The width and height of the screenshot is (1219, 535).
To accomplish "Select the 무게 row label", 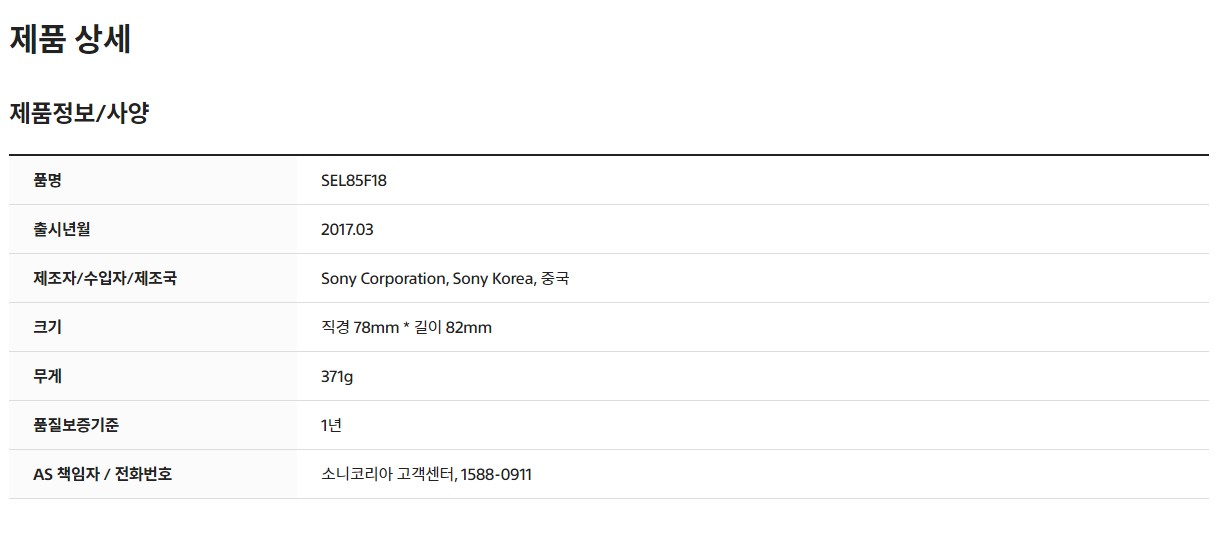I will click(x=48, y=376).
